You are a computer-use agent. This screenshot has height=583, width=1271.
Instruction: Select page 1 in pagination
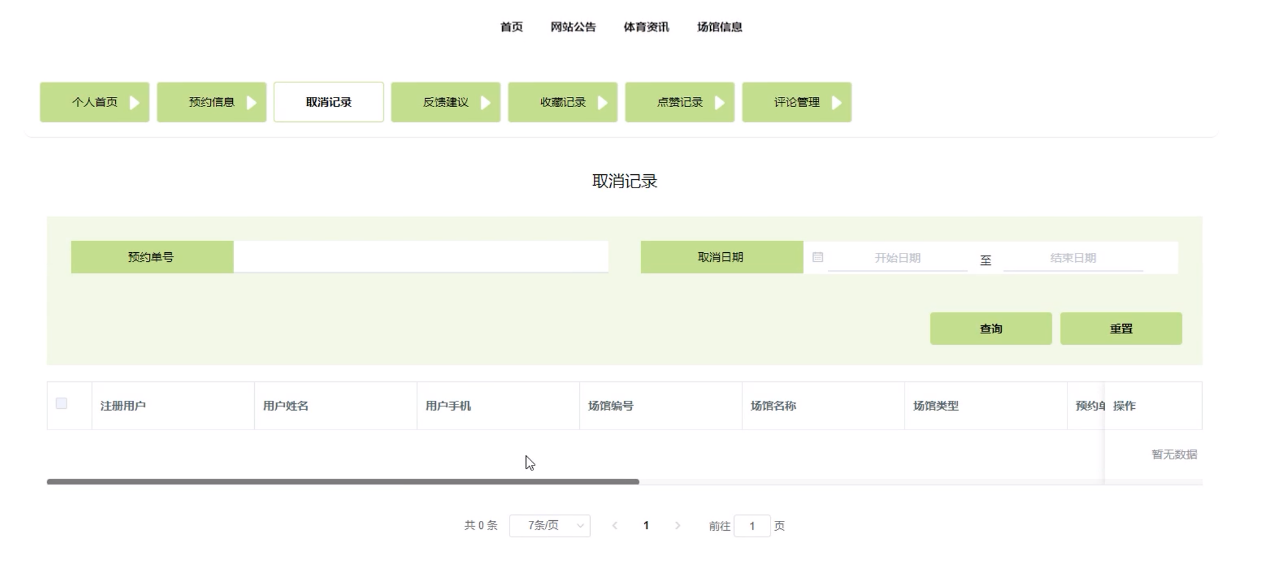646,526
